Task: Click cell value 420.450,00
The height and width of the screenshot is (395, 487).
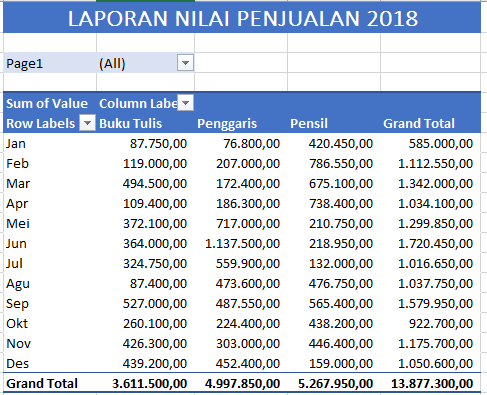Action: pos(341,144)
